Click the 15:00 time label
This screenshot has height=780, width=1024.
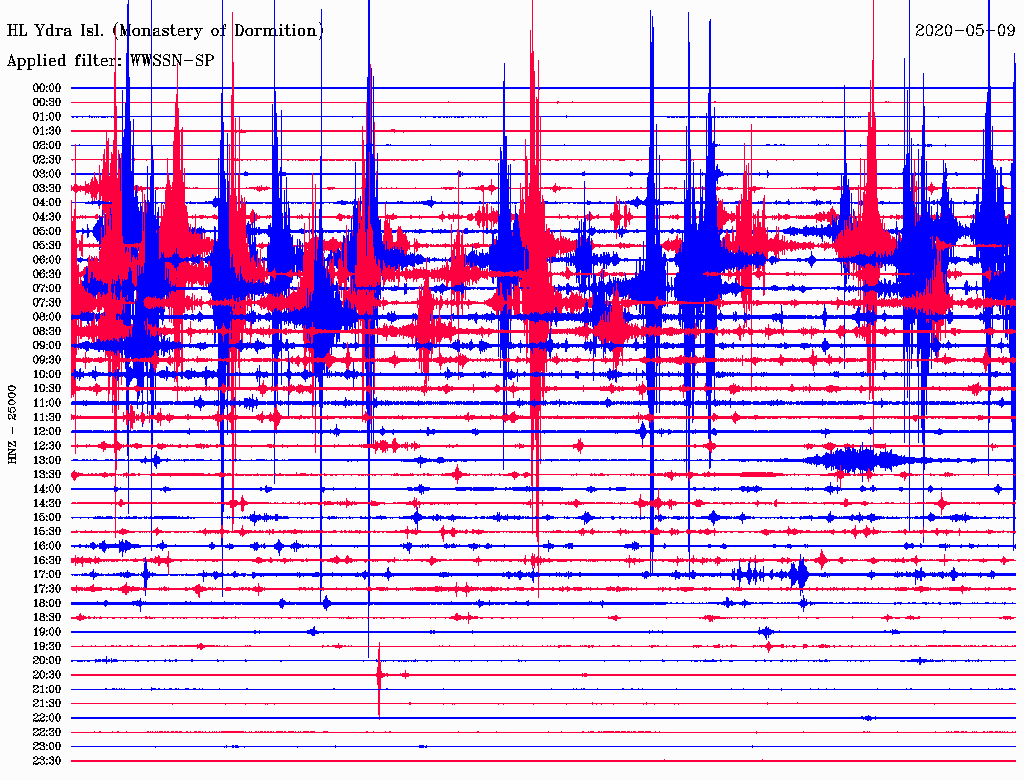pyautogui.click(x=47, y=517)
